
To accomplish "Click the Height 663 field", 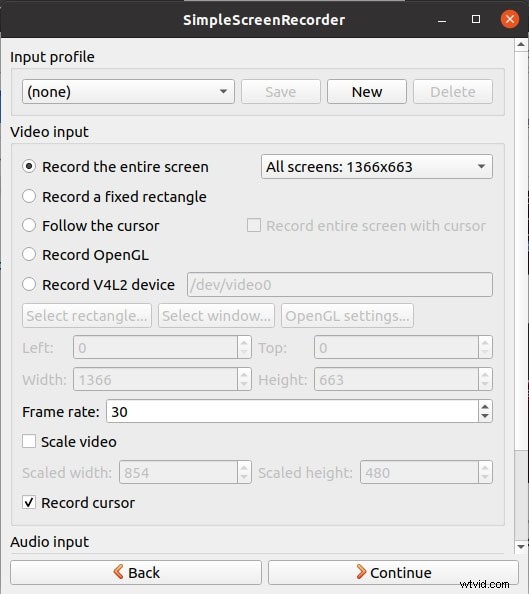I will tap(396, 379).
